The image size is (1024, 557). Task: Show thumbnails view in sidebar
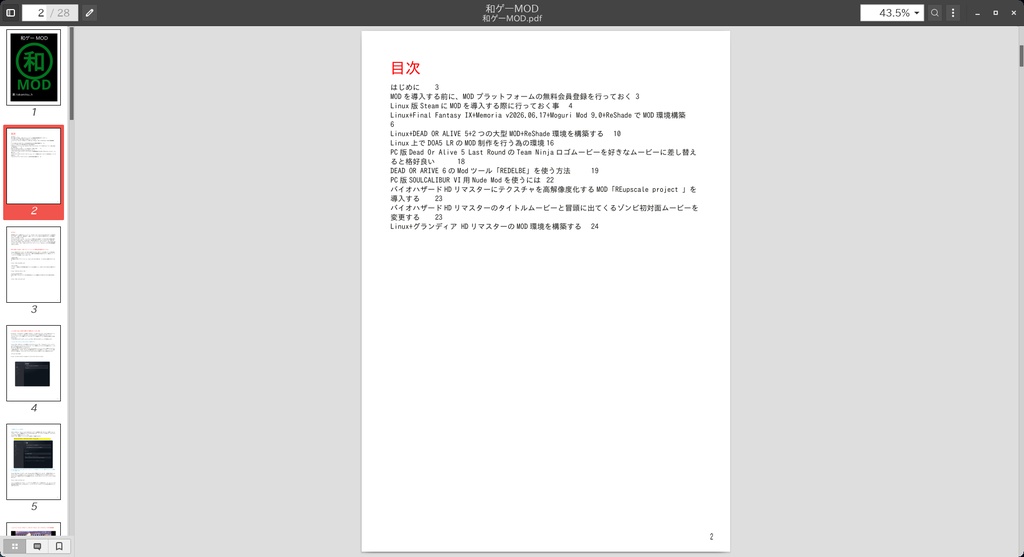coord(14,546)
